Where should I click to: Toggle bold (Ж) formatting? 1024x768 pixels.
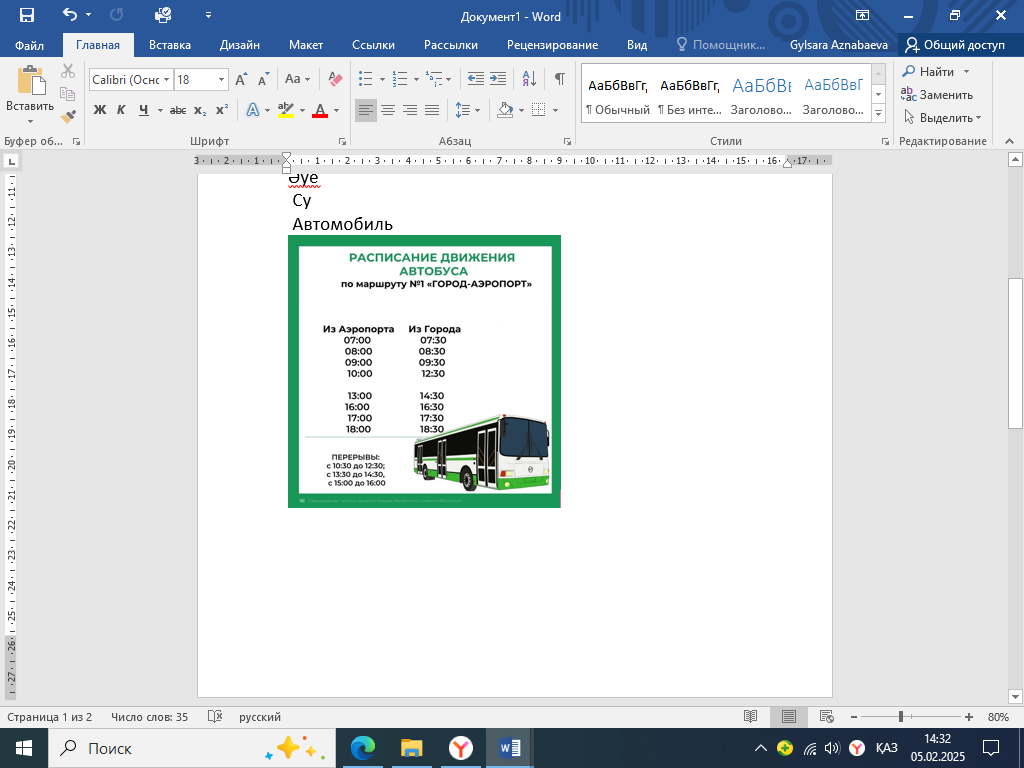tap(99, 110)
